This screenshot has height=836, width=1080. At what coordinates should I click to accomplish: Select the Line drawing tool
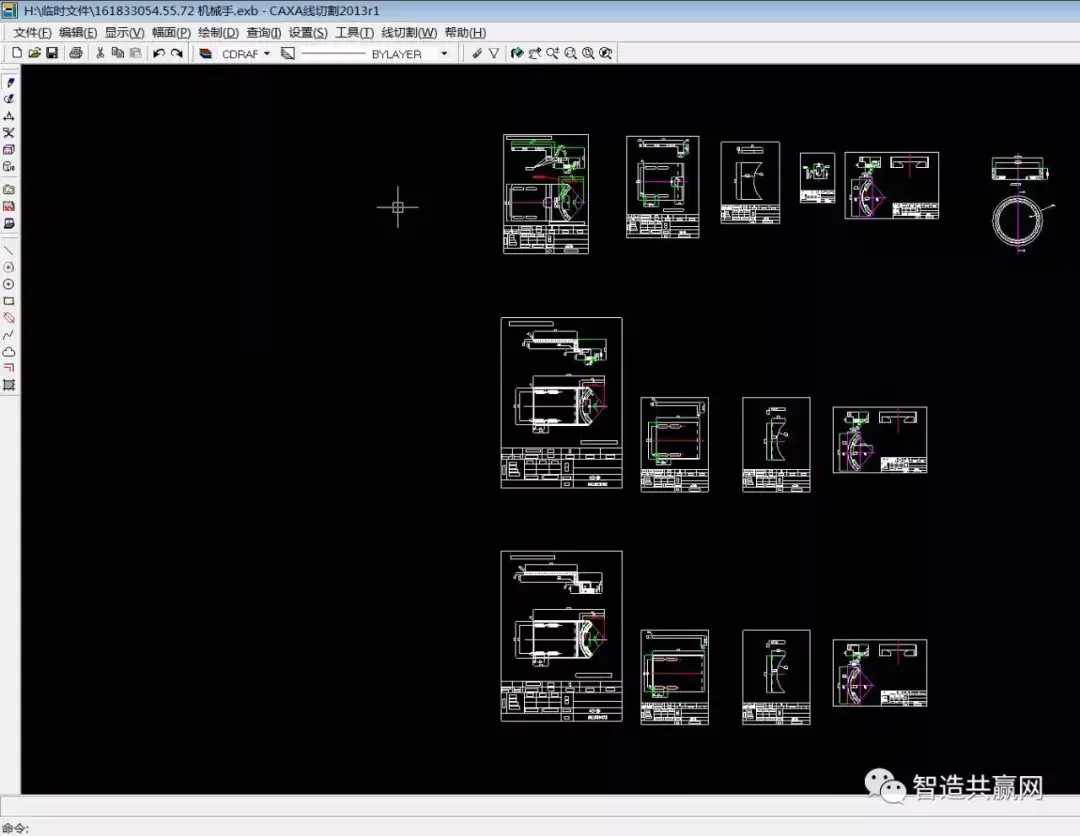[x=9, y=251]
